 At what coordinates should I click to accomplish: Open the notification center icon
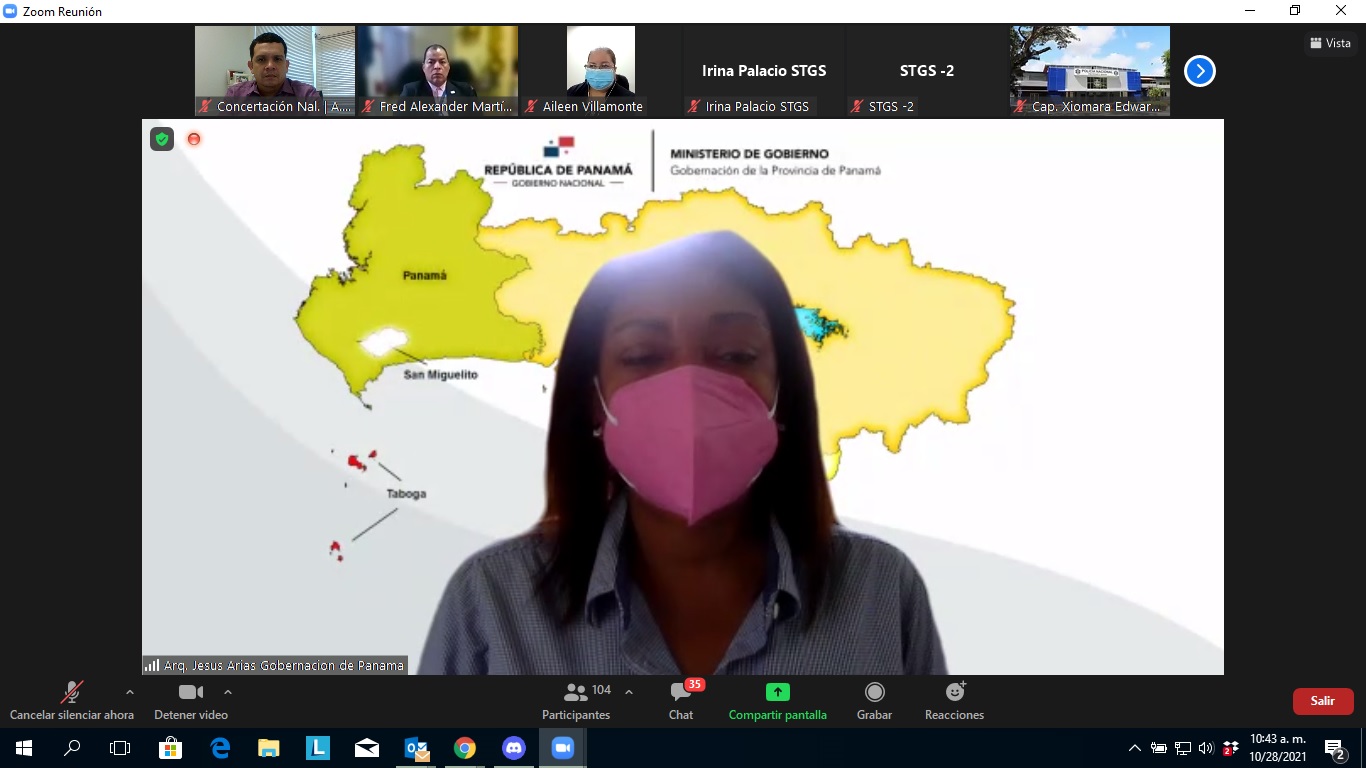(x=1335, y=748)
